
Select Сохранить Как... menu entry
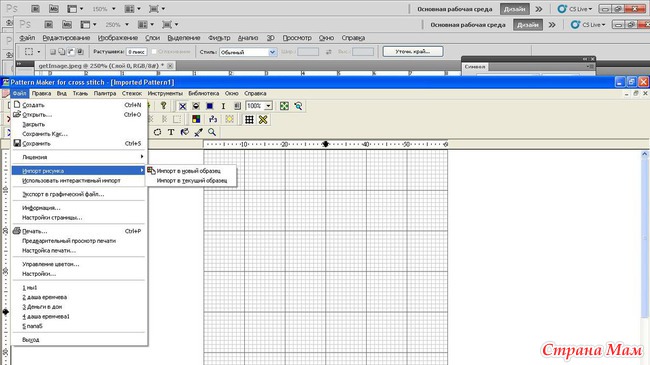45,134
